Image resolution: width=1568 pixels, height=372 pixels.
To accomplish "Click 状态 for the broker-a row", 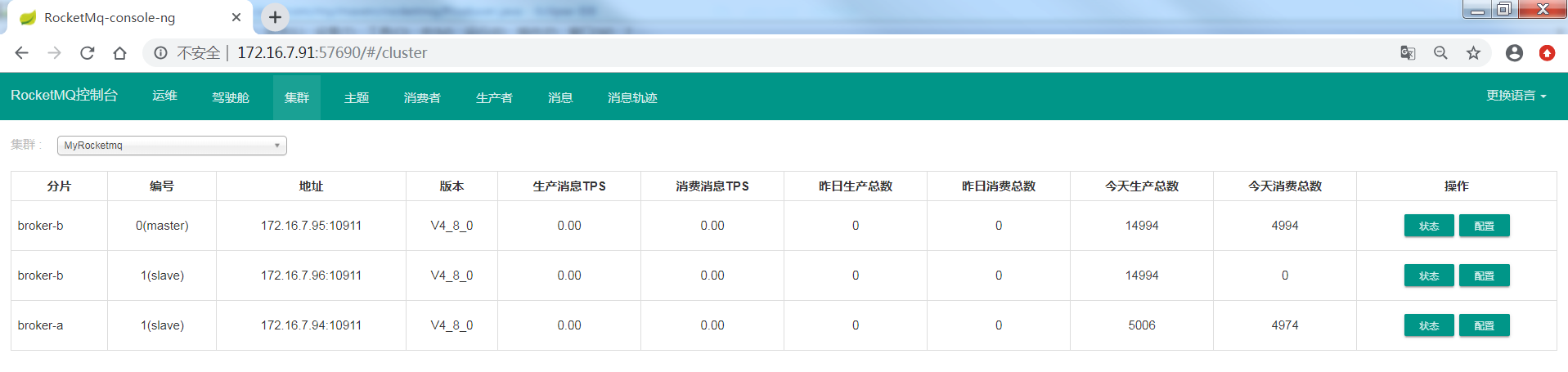I will tap(1429, 325).
